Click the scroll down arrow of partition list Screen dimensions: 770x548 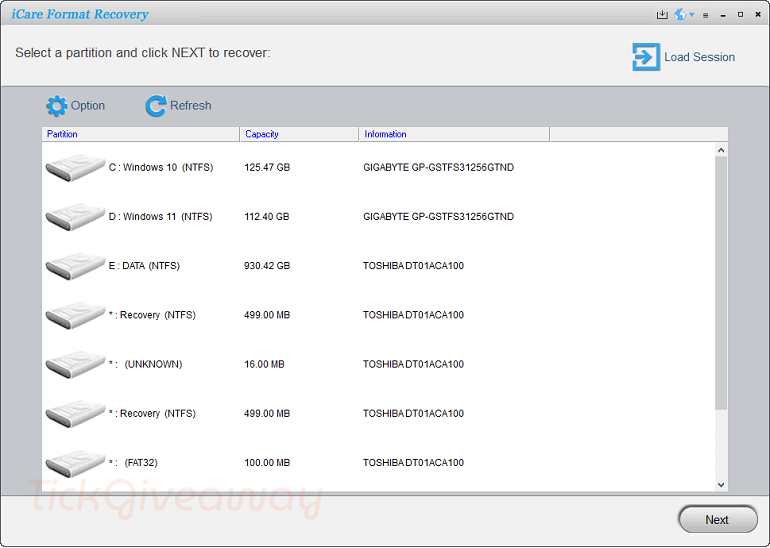(721, 485)
